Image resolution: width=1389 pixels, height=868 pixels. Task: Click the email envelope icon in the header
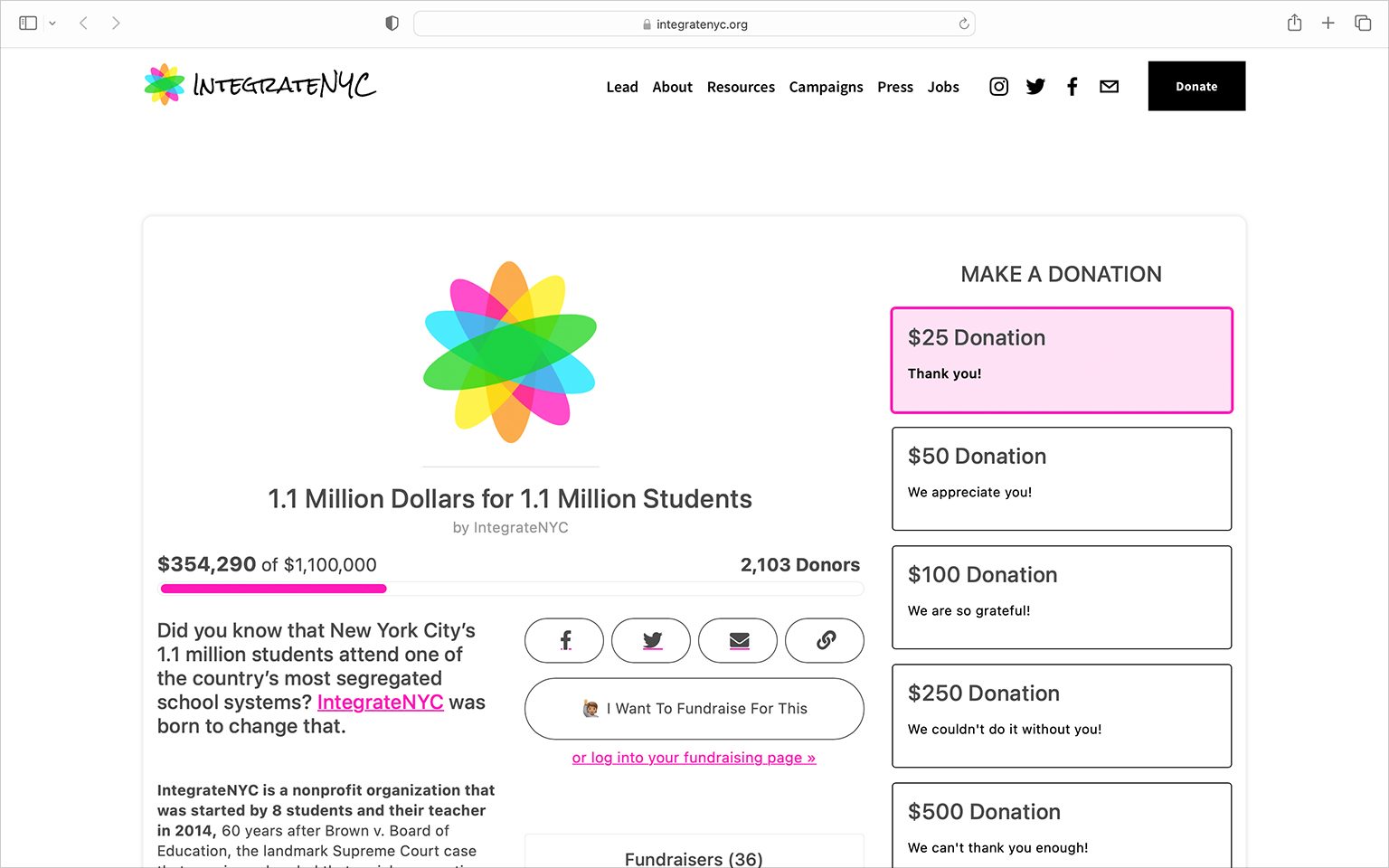tap(1109, 86)
